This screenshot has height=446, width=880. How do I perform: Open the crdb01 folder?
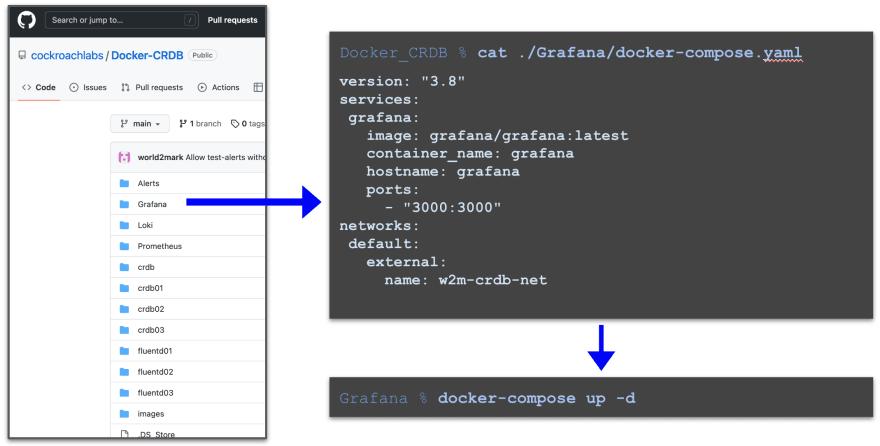pyautogui.click(x=150, y=288)
